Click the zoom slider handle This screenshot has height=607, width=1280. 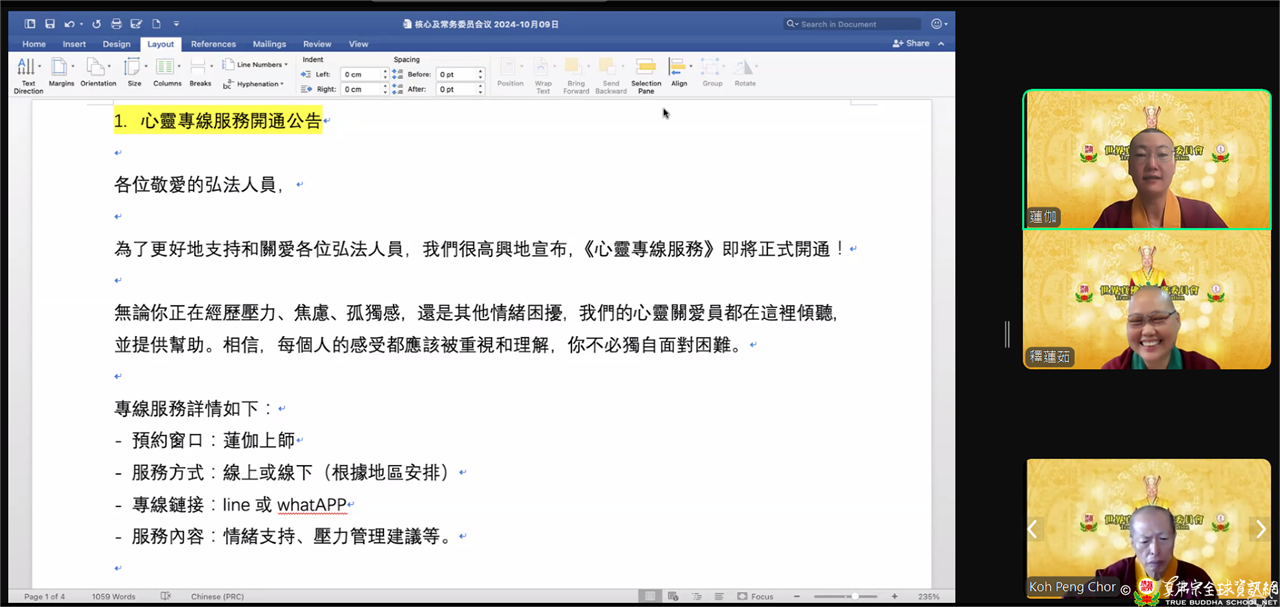pyautogui.click(x=854, y=597)
